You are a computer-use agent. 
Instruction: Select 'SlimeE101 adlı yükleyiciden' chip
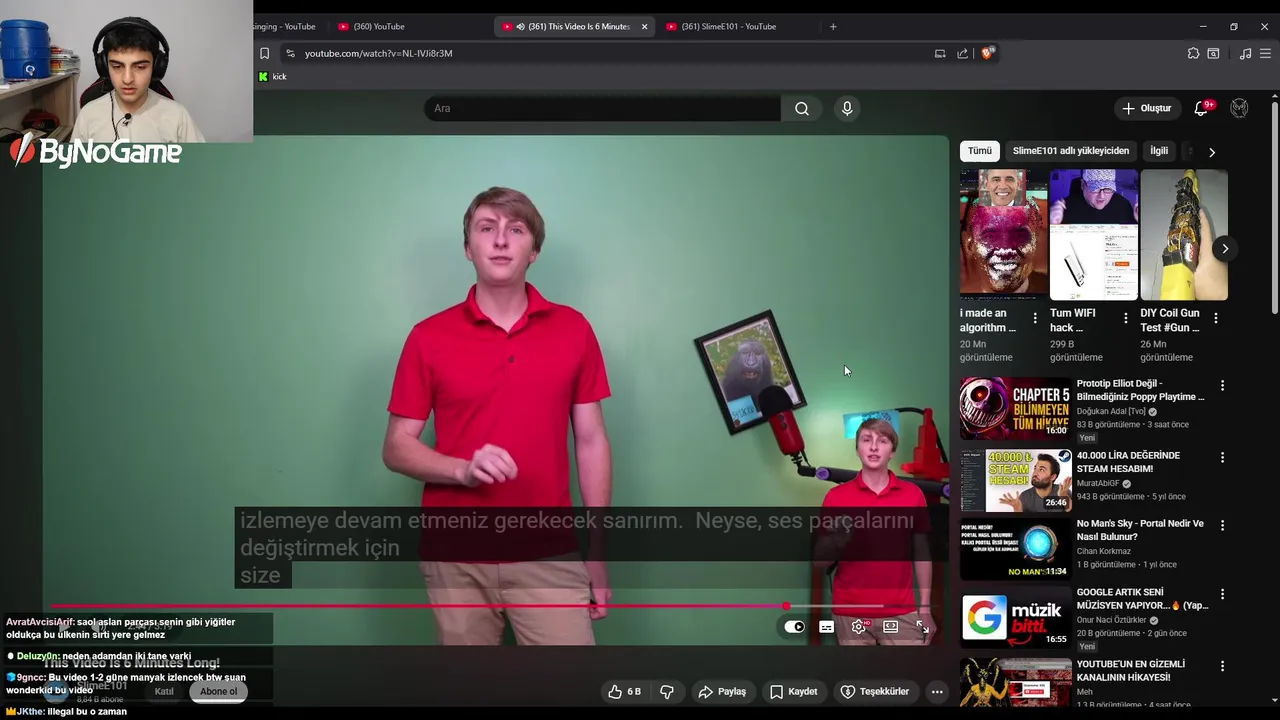click(1070, 151)
